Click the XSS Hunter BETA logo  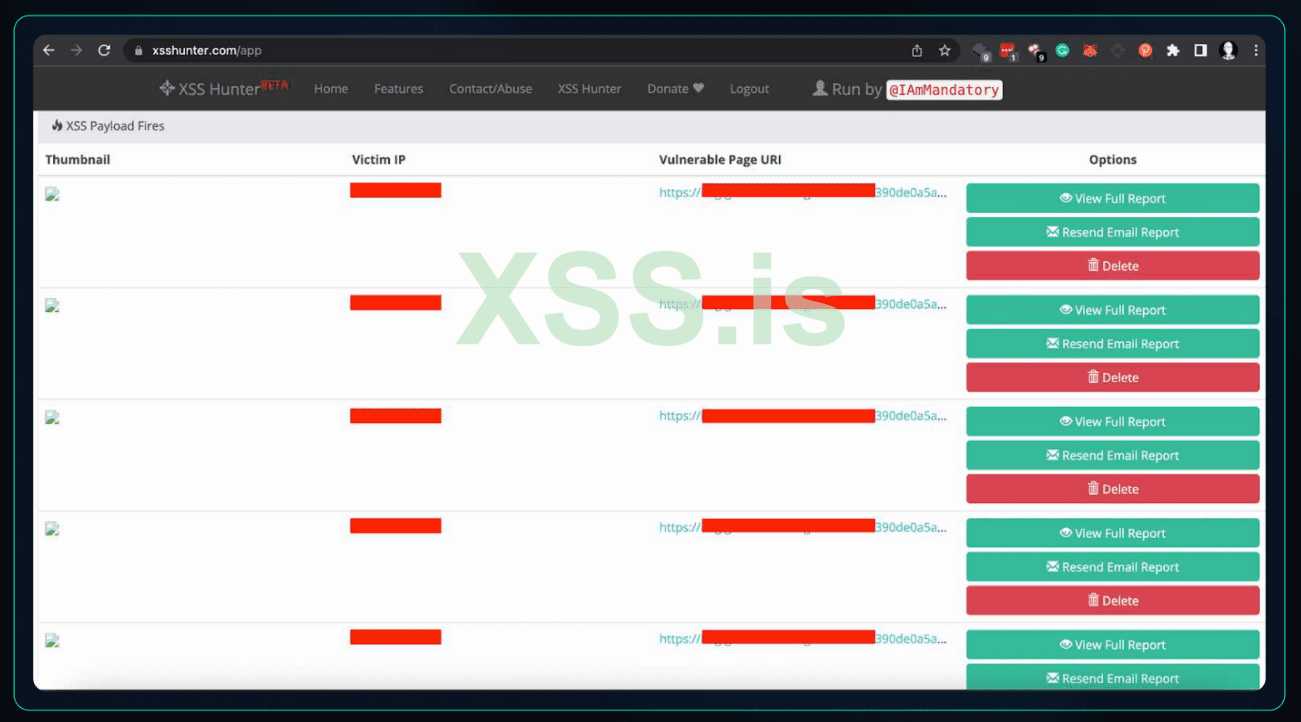pos(224,88)
